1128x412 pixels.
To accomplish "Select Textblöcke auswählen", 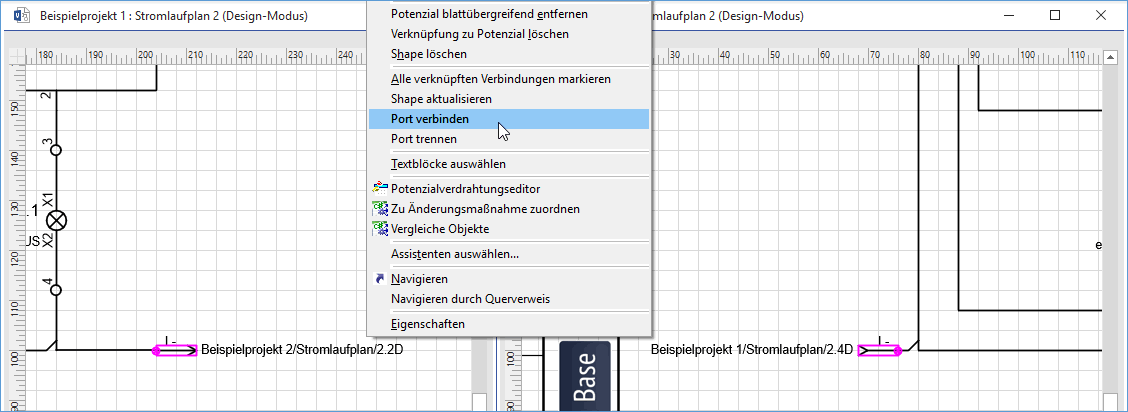I will (x=448, y=164).
